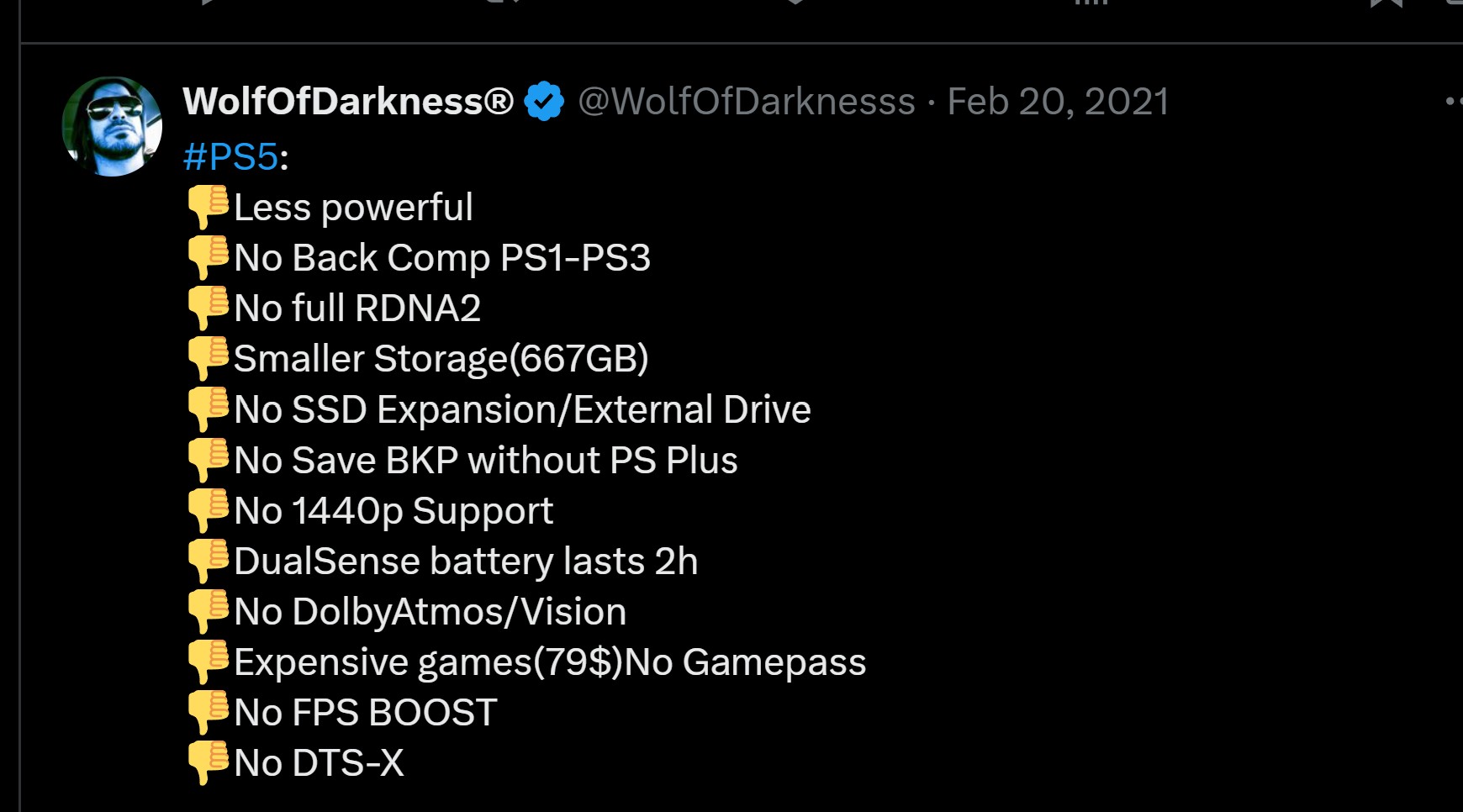The width and height of the screenshot is (1463, 812).
Task: Click the "No SSD Expansion/External Drive" line
Action: [x=521, y=409]
